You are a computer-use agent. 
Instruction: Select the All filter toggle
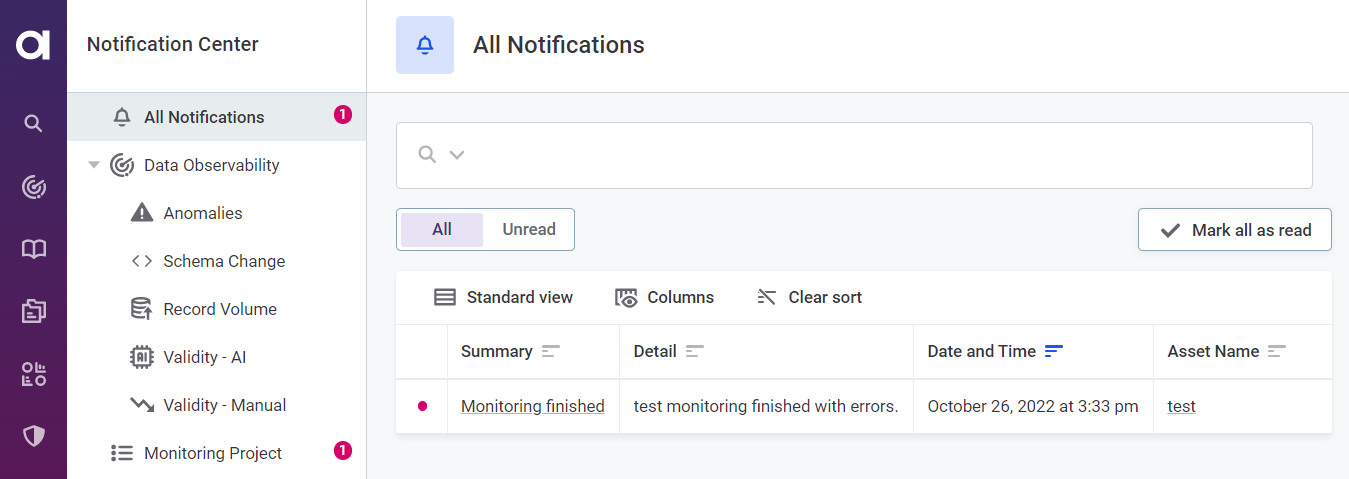[x=442, y=229]
